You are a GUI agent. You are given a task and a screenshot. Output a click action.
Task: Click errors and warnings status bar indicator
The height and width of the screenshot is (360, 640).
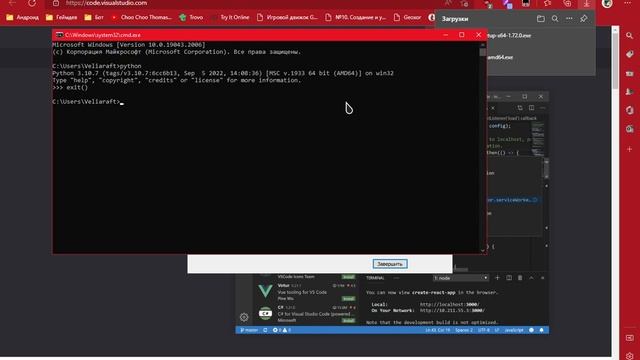[282, 330]
